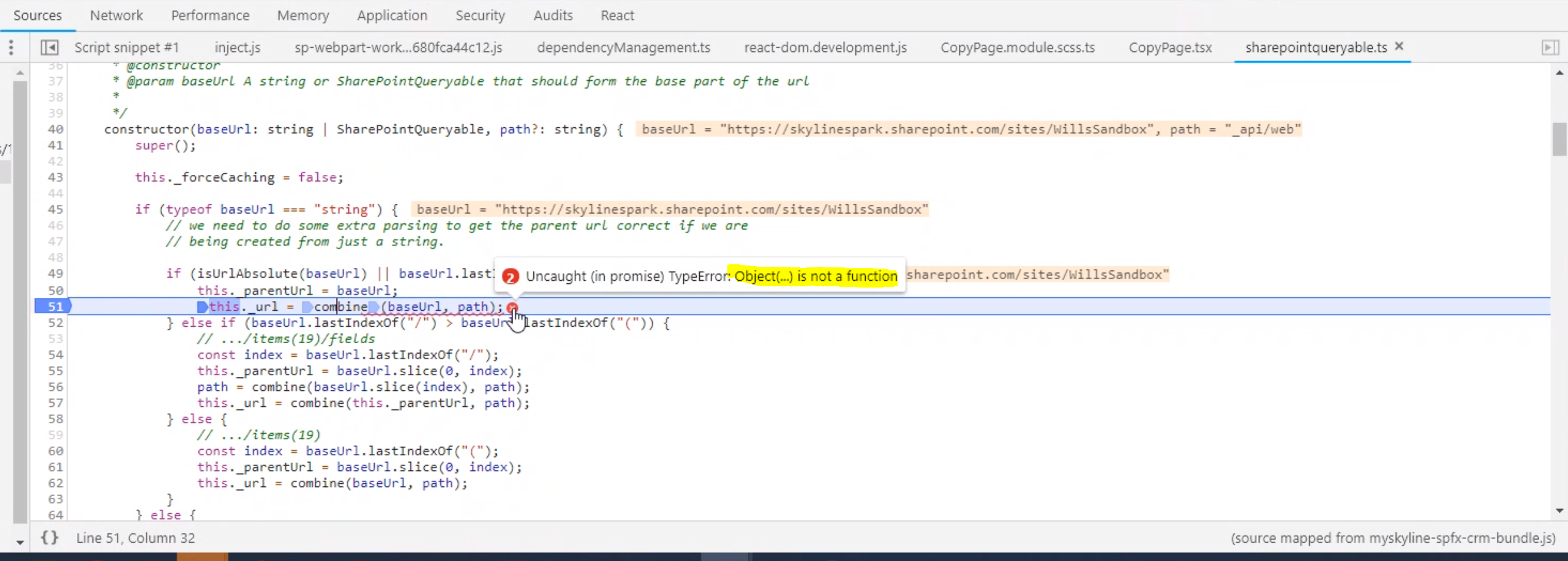Toggle inline breakpoint before this on line 51
This screenshot has height=561, width=1568.
(x=201, y=307)
